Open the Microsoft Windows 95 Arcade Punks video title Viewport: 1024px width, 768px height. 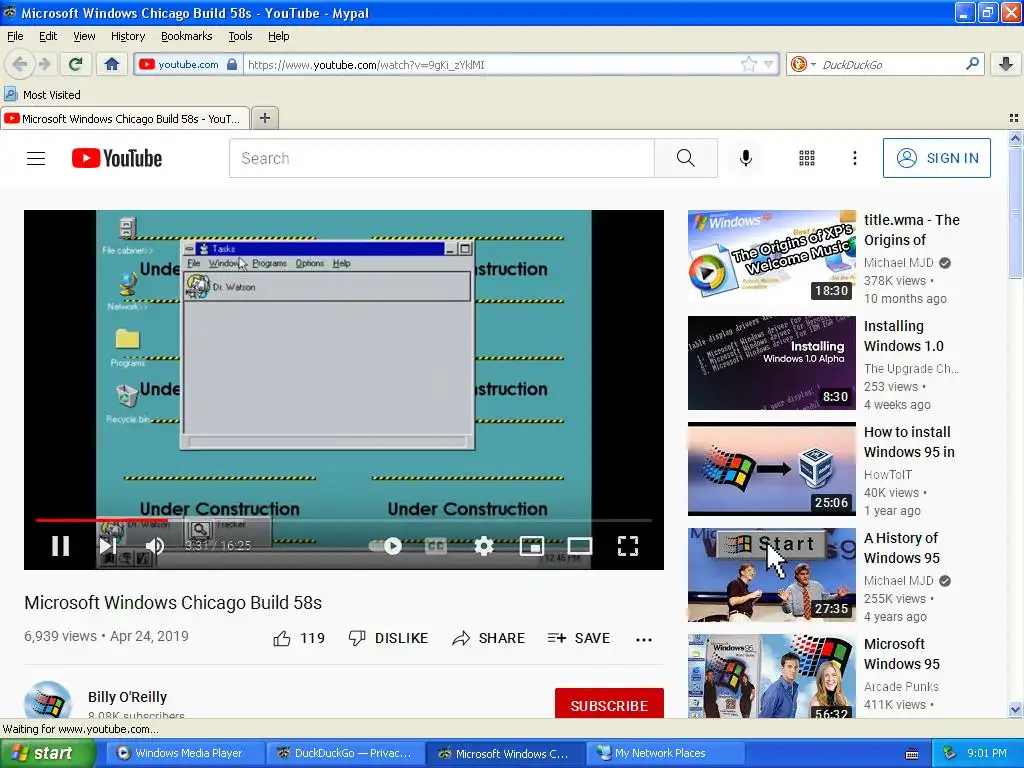[901, 654]
